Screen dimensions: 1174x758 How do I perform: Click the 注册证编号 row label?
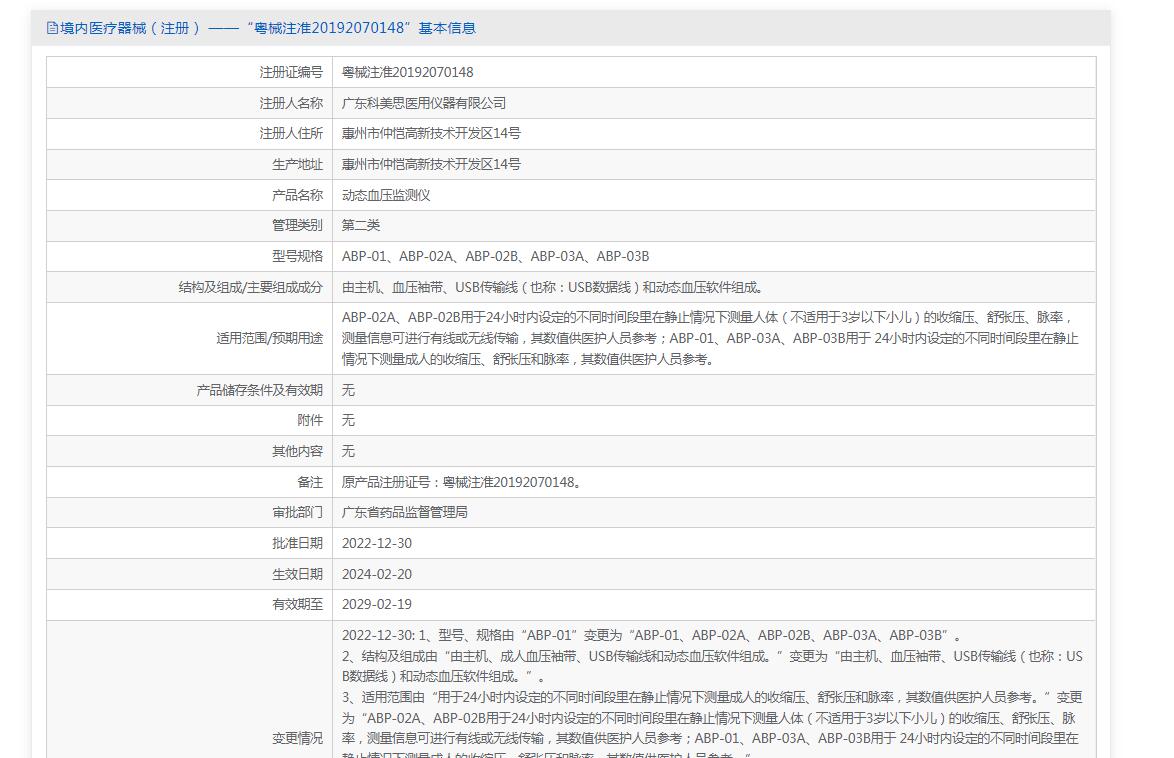point(291,72)
